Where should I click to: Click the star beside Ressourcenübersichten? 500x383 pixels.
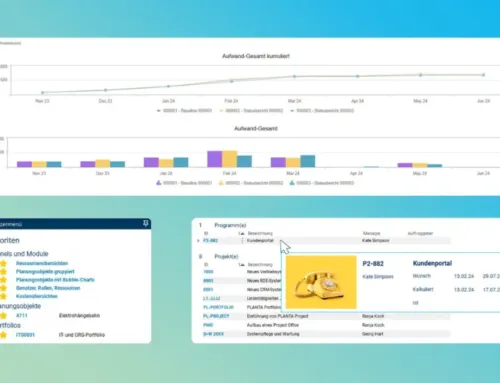click(x=3, y=263)
